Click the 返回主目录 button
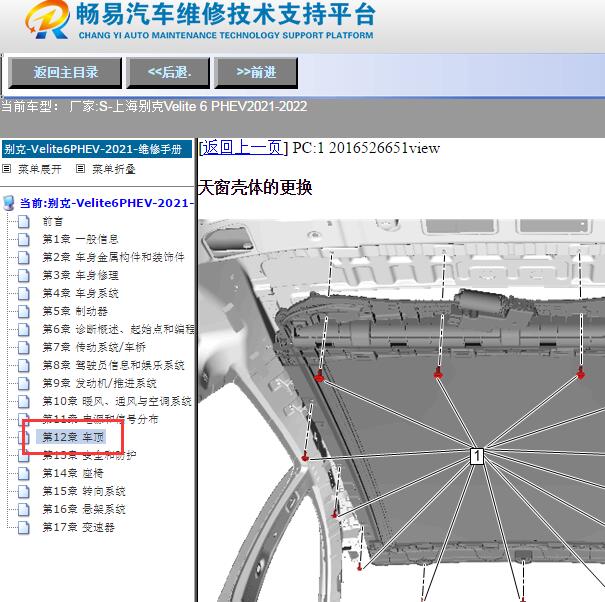The image size is (605, 602). click(65, 73)
